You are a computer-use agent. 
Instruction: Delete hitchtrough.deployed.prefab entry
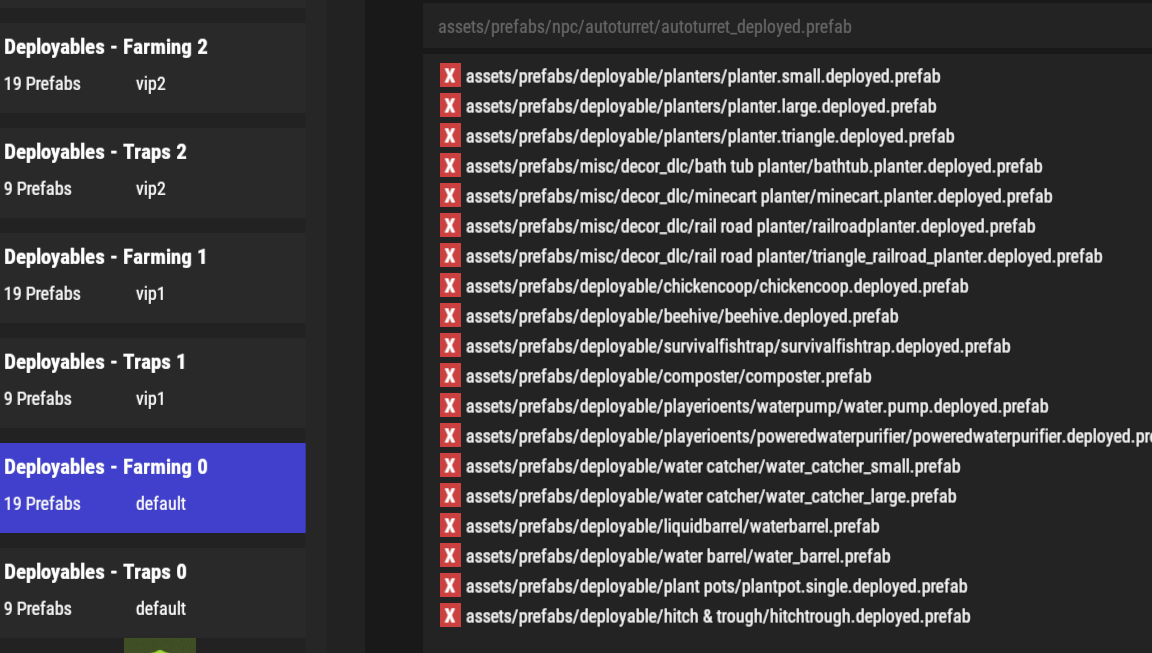click(x=450, y=616)
